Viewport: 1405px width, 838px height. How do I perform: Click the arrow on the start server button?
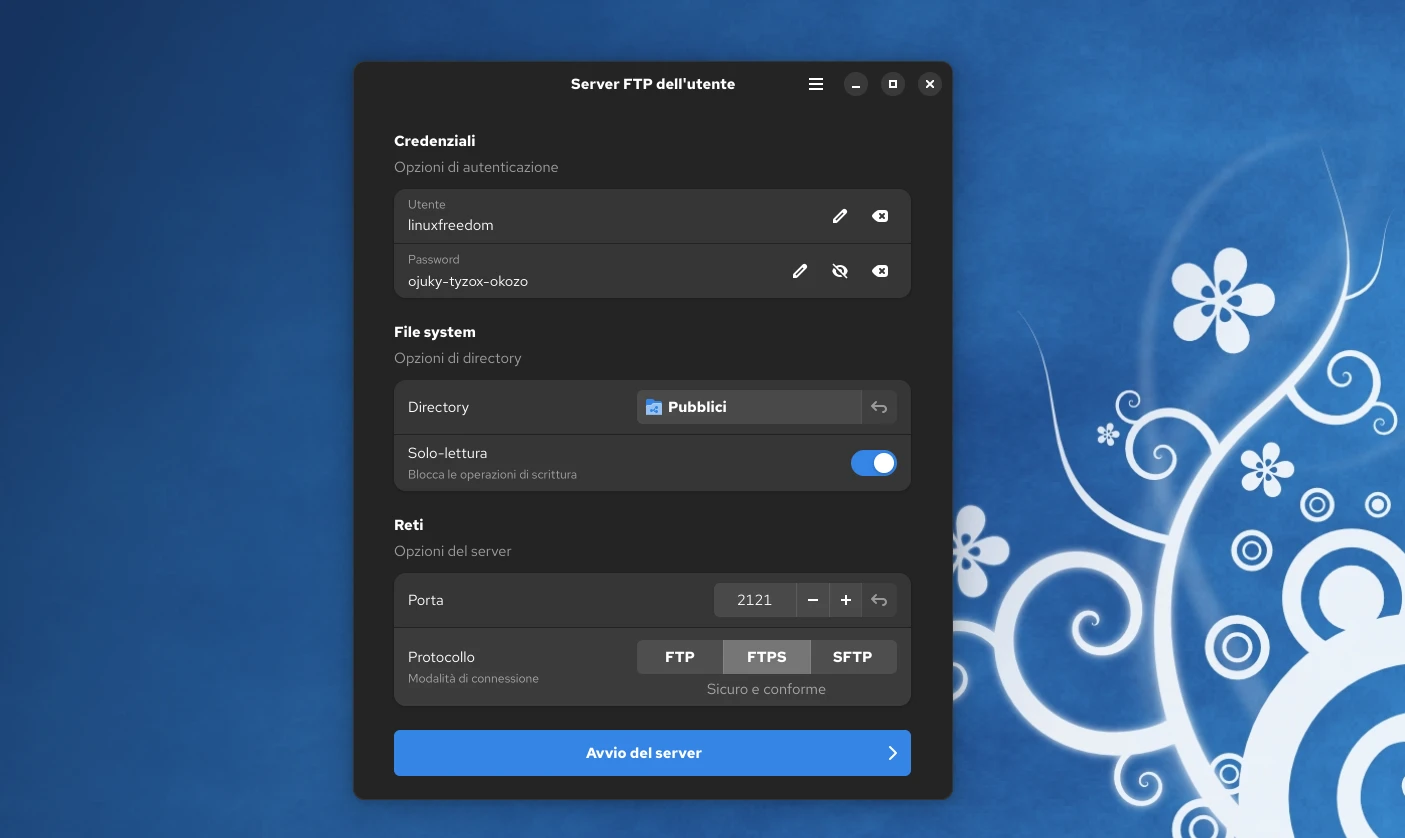tap(892, 753)
